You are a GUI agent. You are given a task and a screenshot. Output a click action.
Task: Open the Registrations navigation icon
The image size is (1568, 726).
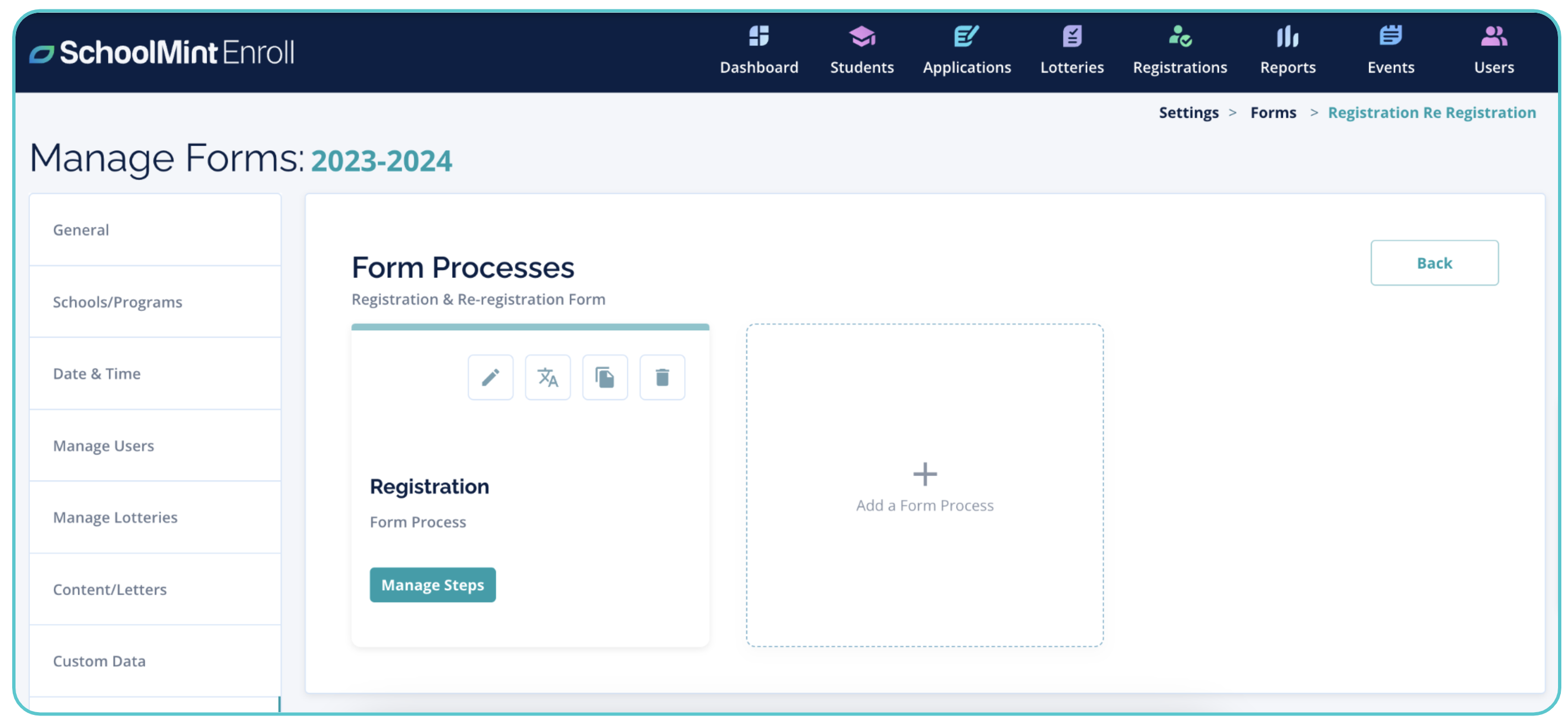[x=1179, y=37]
